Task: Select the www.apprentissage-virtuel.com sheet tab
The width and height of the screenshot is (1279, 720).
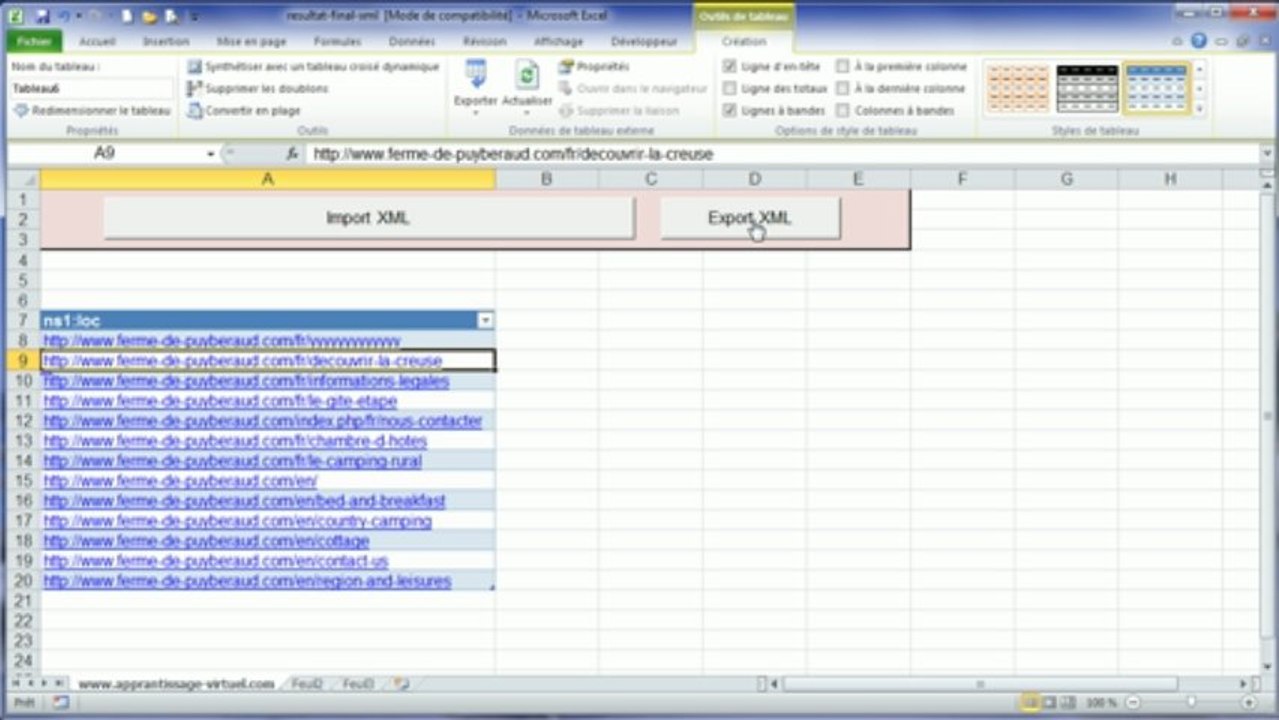Action: click(x=176, y=684)
